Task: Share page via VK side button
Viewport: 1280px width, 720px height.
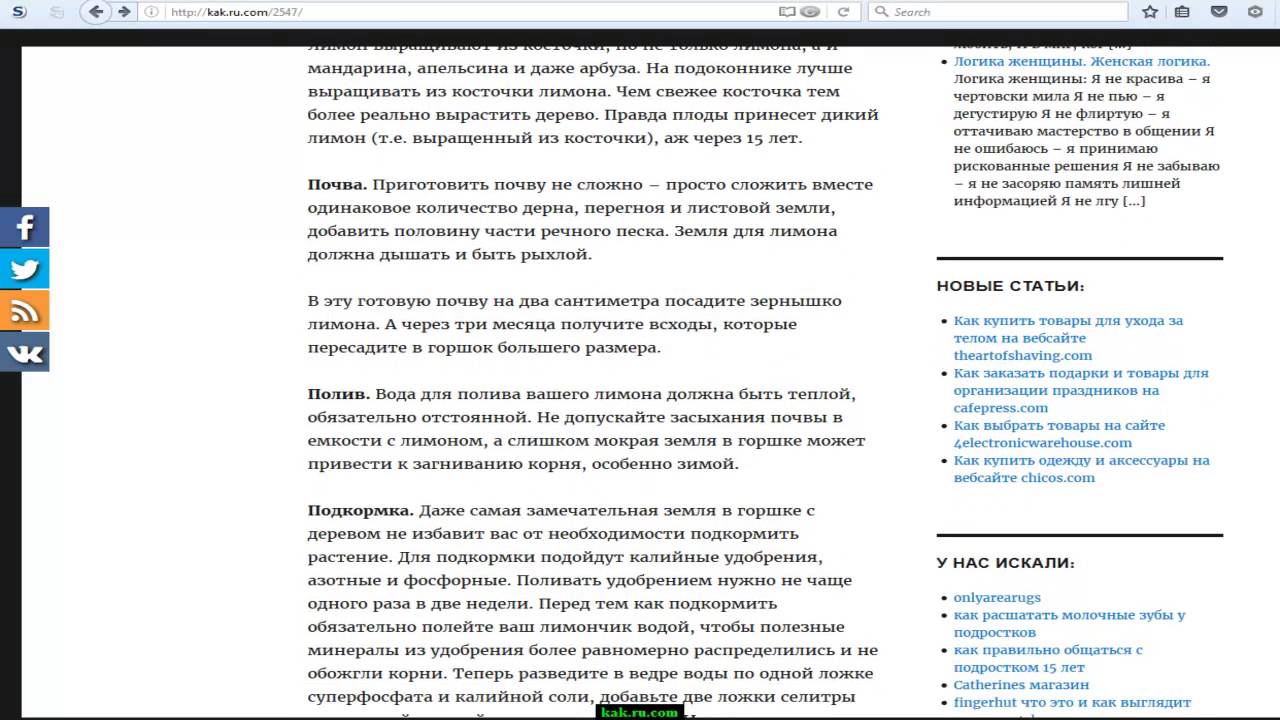Action: pos(24,353)
